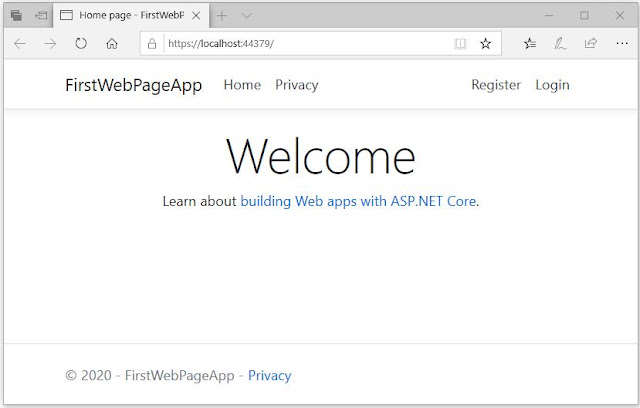Minimize the browser window

[549, 16]
